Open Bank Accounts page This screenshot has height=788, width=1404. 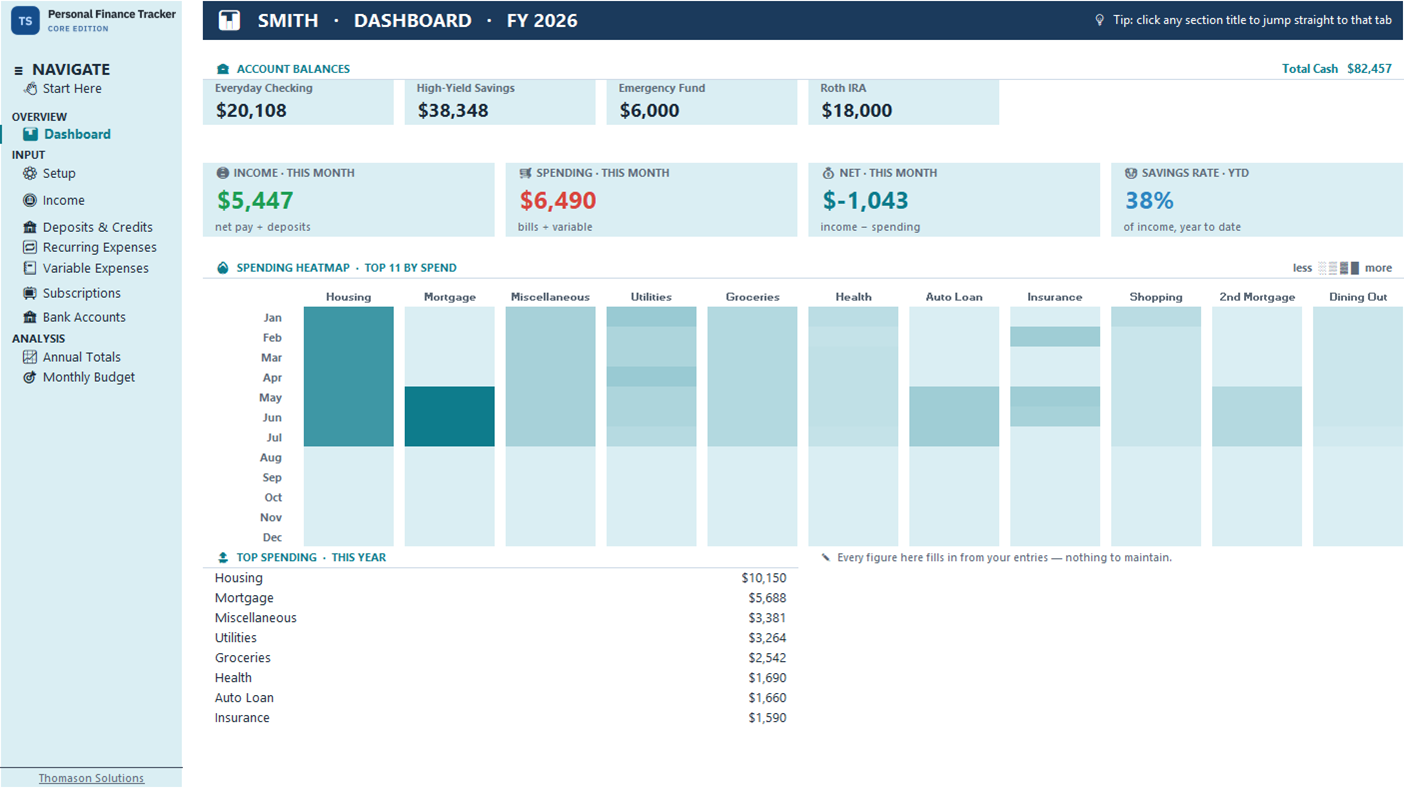click(x=84, y=317)
